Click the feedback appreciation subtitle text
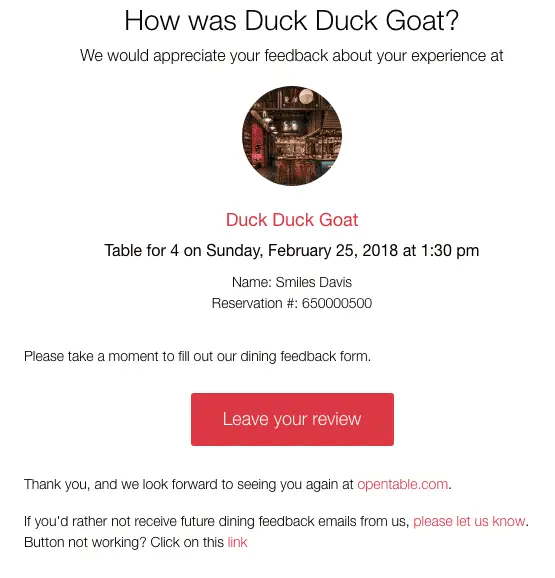Screen dimensions: 555x578 292,56
